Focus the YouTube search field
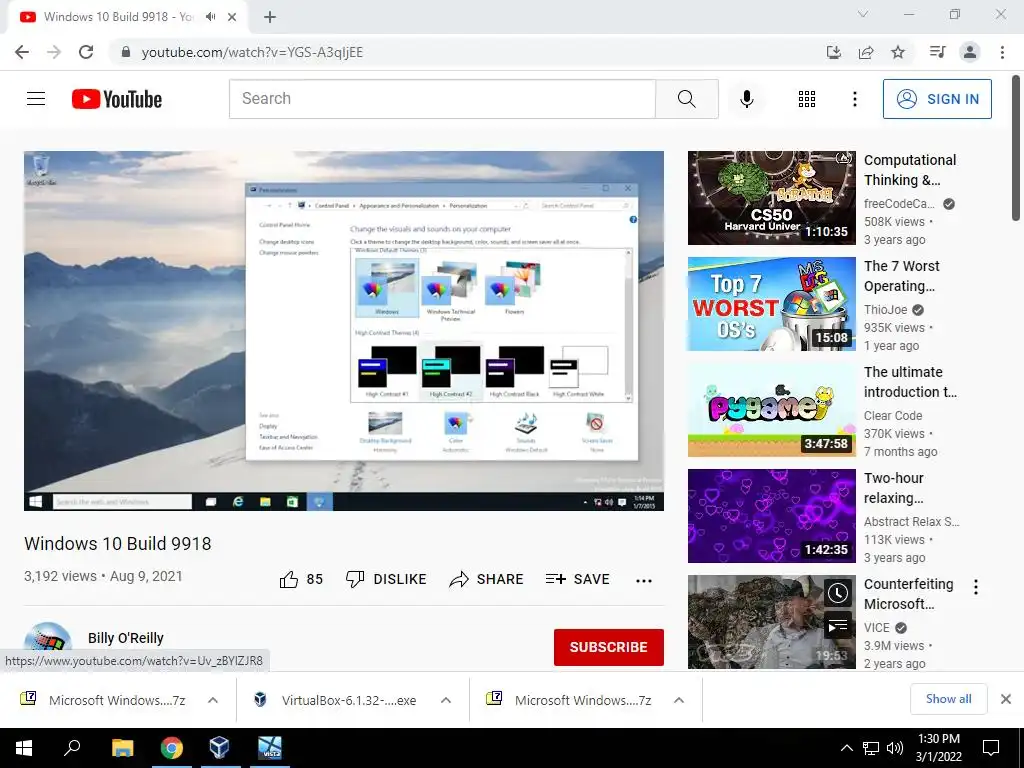The height and width of the screenshot is (768, 1024). tap(442, 99)
